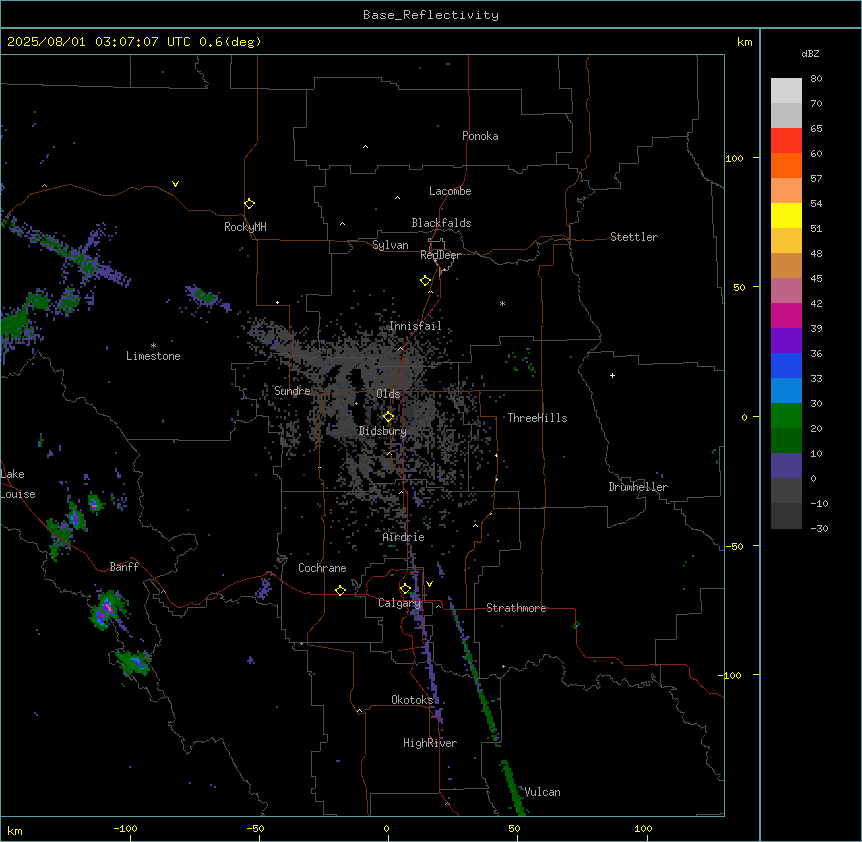This screenshot has width=862, height=842.
Task: Click the asterisk marker above Limestone
Action: (153, 346)
